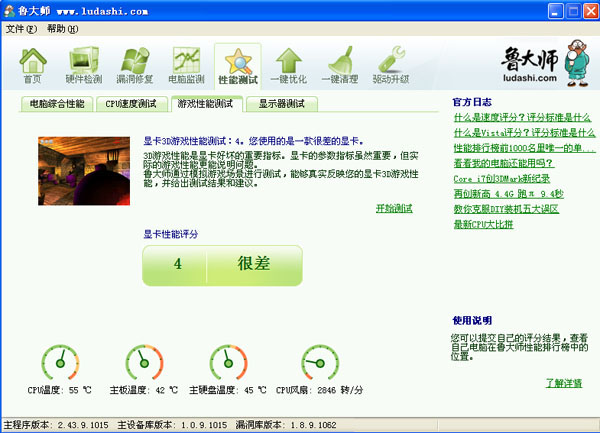Click the 主硬盘温度: 45 ℃ reading
The width and height of the screenshot is (600, 433).
click(x=228, y=390)
